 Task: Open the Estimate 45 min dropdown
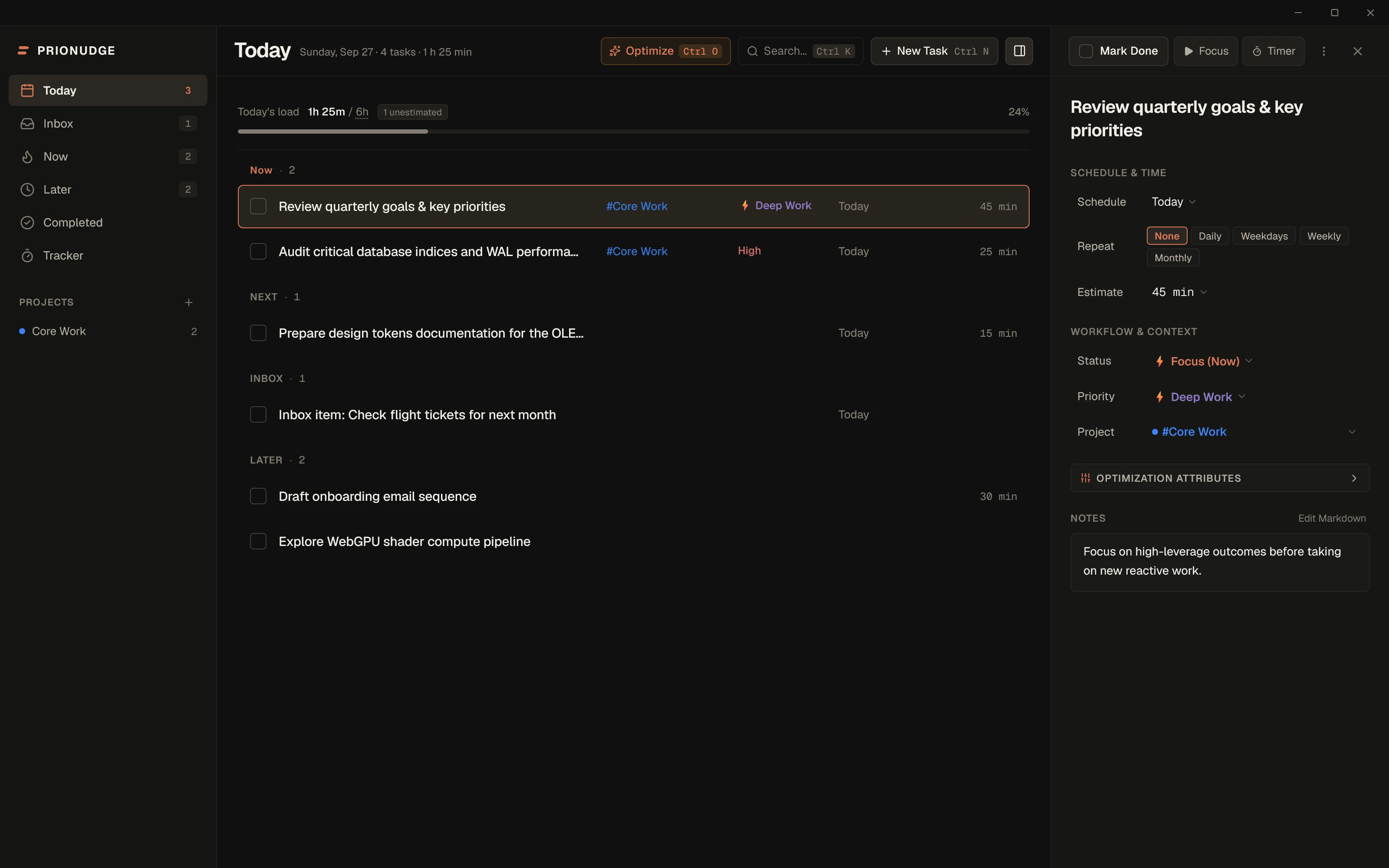tap(1179, 292)
